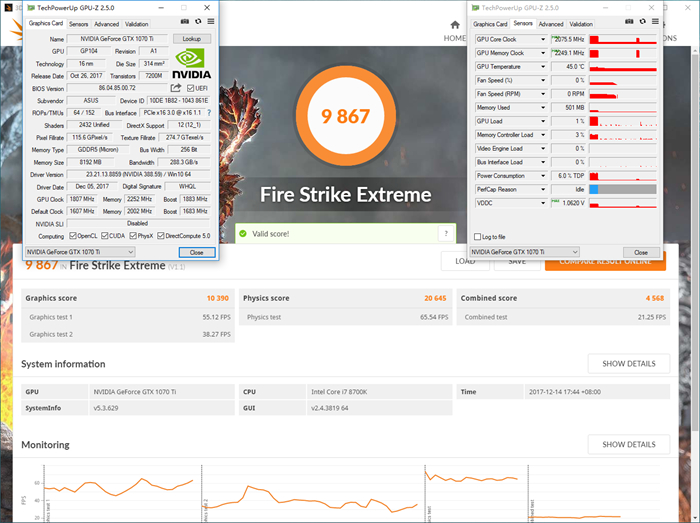Viewport: 700px width, 523px height.
Task: Click the NVIDIA logo in GPU-Z
Action: point(192,61)
